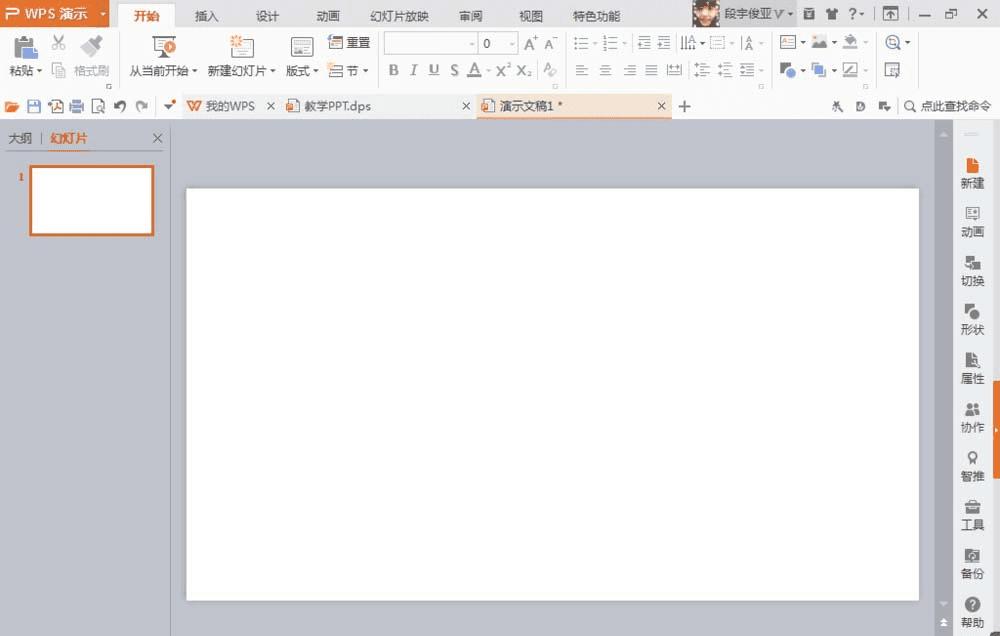Click the shape fill bucket icon

[x=850, y=42]
